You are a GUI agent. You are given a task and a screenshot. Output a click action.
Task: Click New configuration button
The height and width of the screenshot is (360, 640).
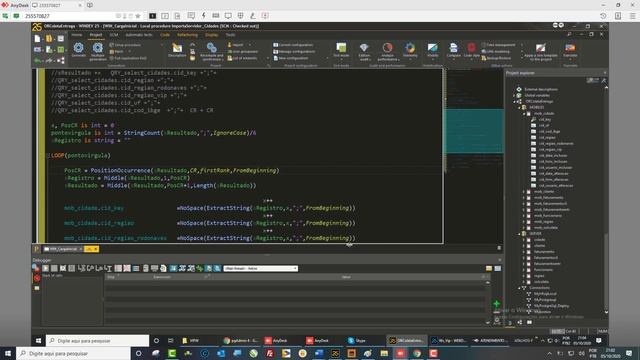pyautogui.click(x=291, y=58)
